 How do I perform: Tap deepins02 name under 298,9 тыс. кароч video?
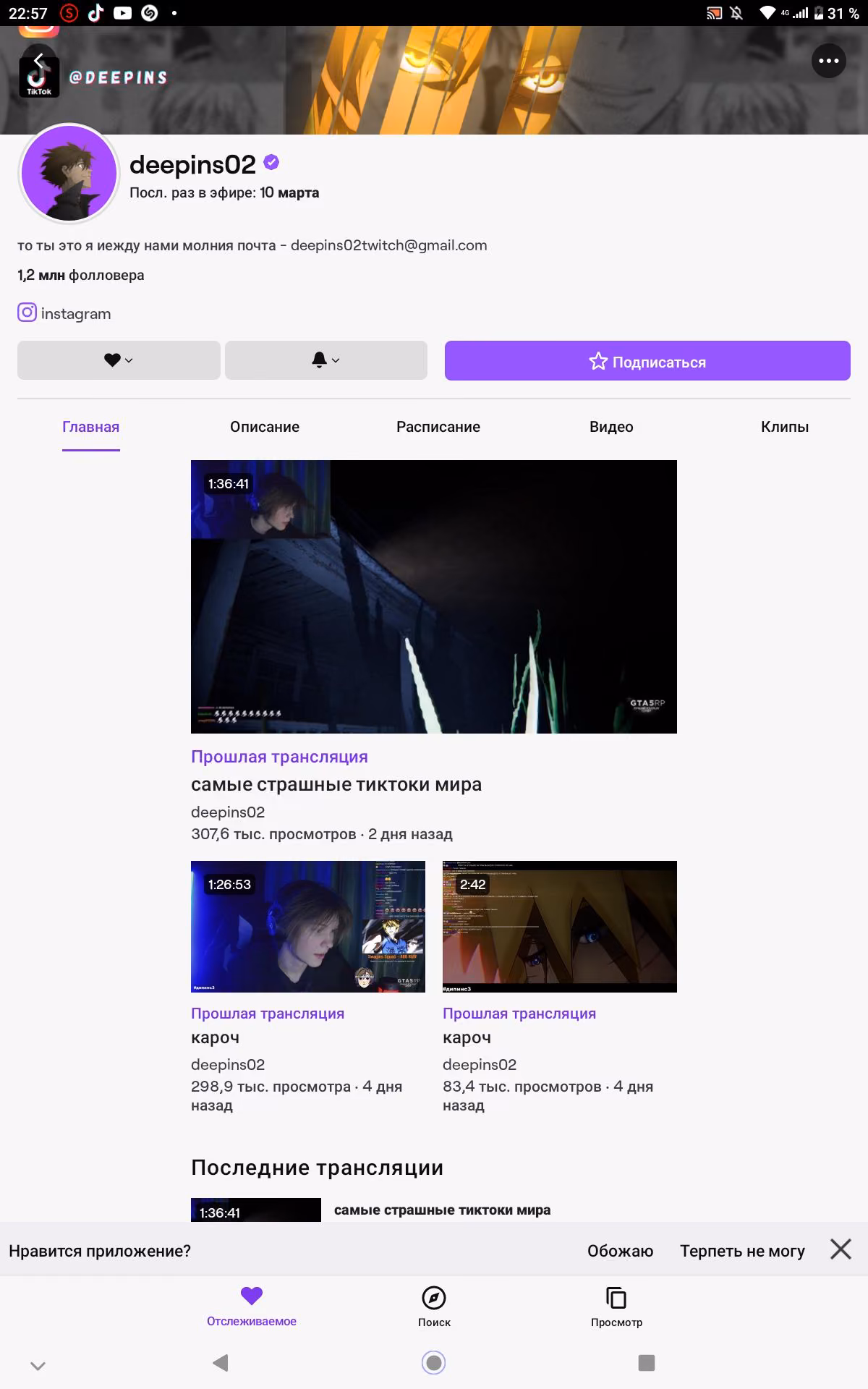coord(228,1065)
